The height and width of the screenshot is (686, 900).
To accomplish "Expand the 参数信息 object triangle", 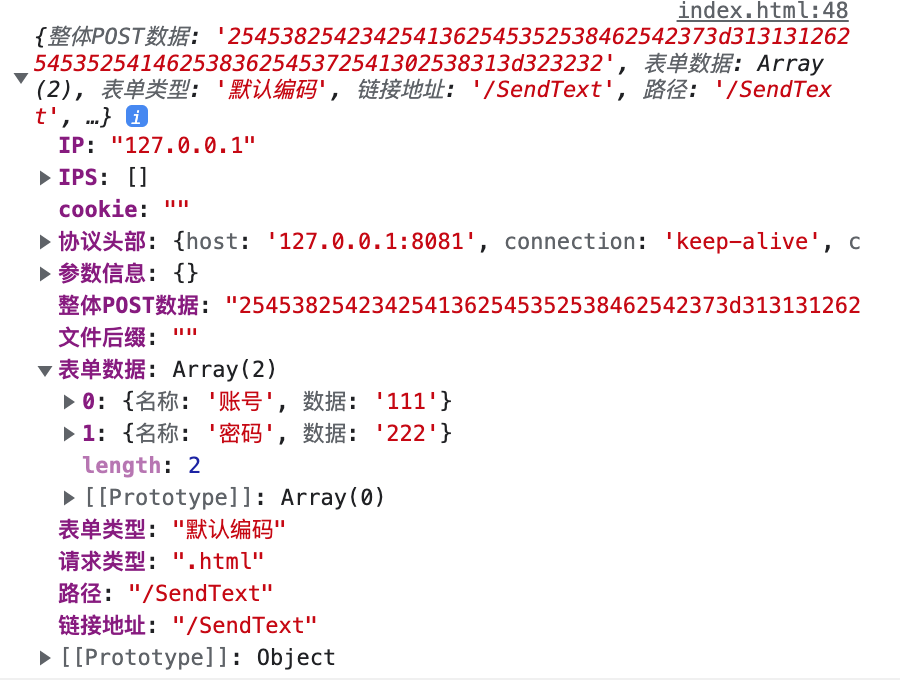I will 45,274.
